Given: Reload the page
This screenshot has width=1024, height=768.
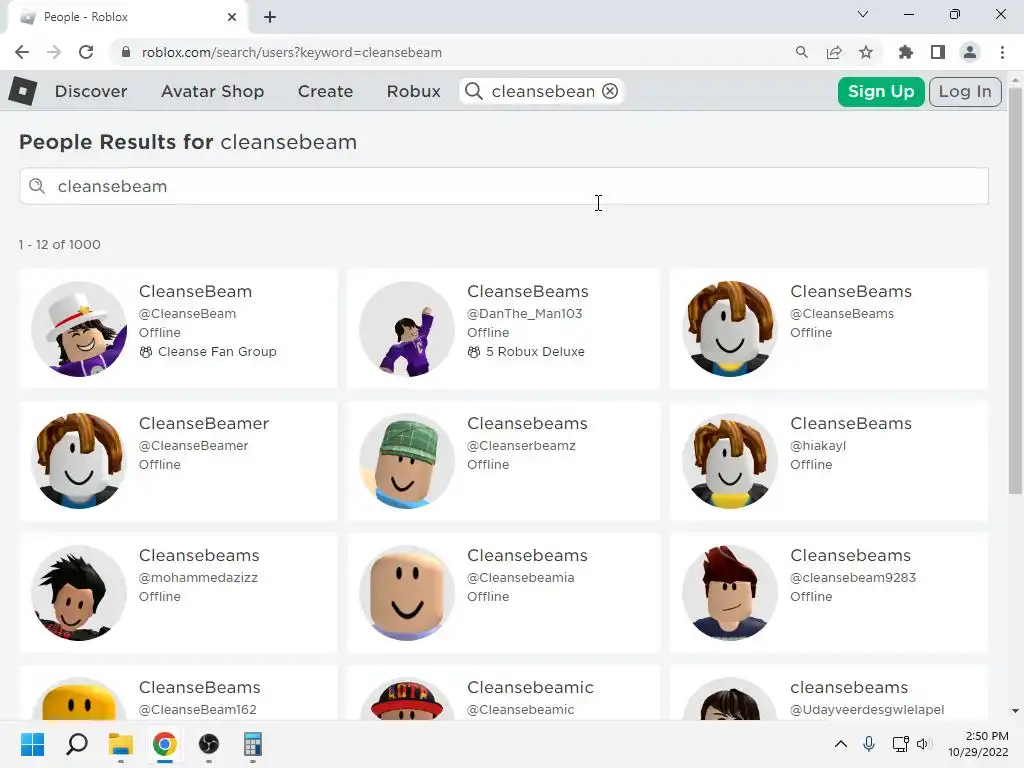Looking at the screenshot, I should click(86, 52).
